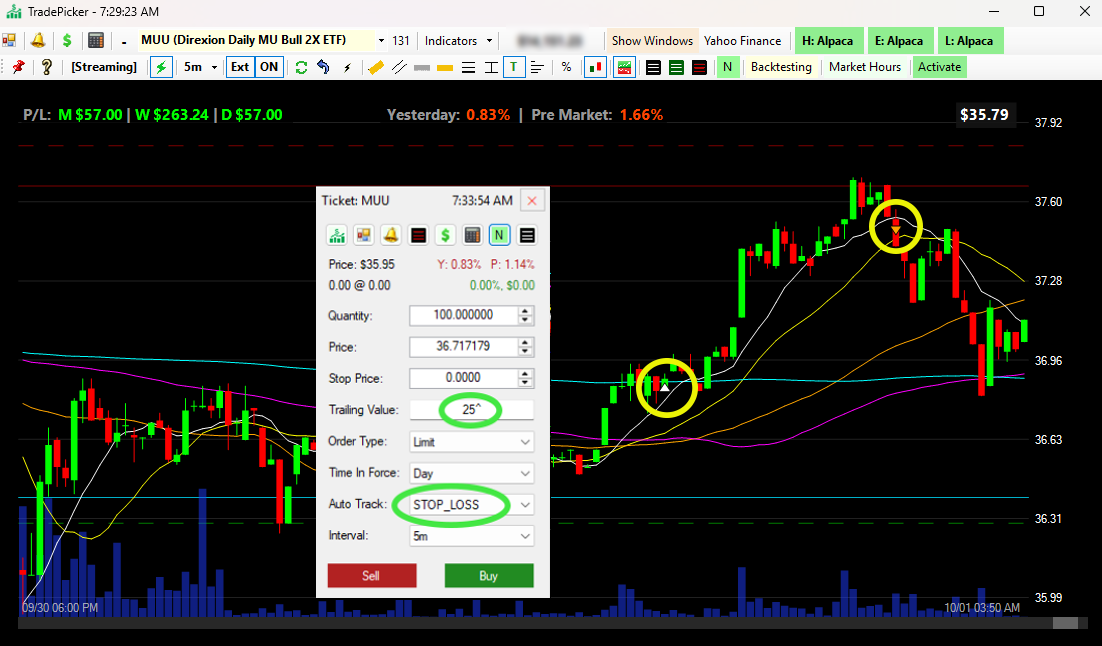1102x646 pixels.
Task: Open the calculator icon in main toolbar
Action: pyautogui.click(x=96, y=41)
